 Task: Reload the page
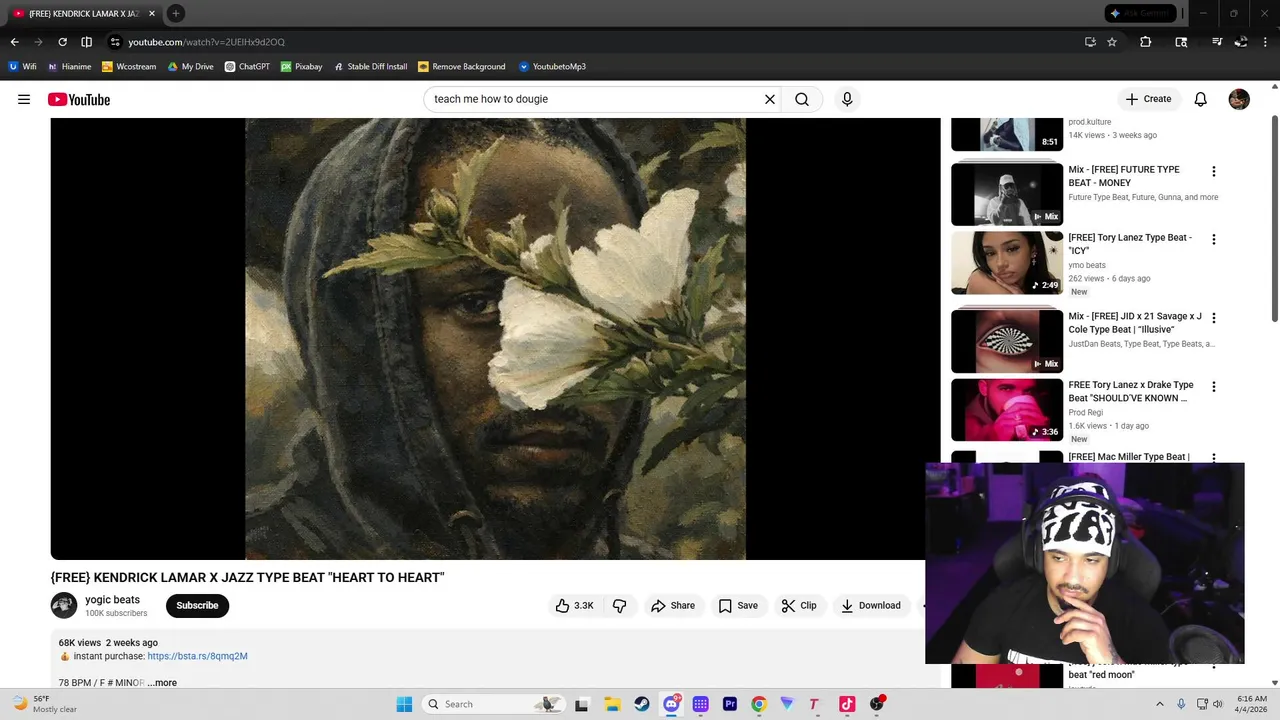[62, 42]
